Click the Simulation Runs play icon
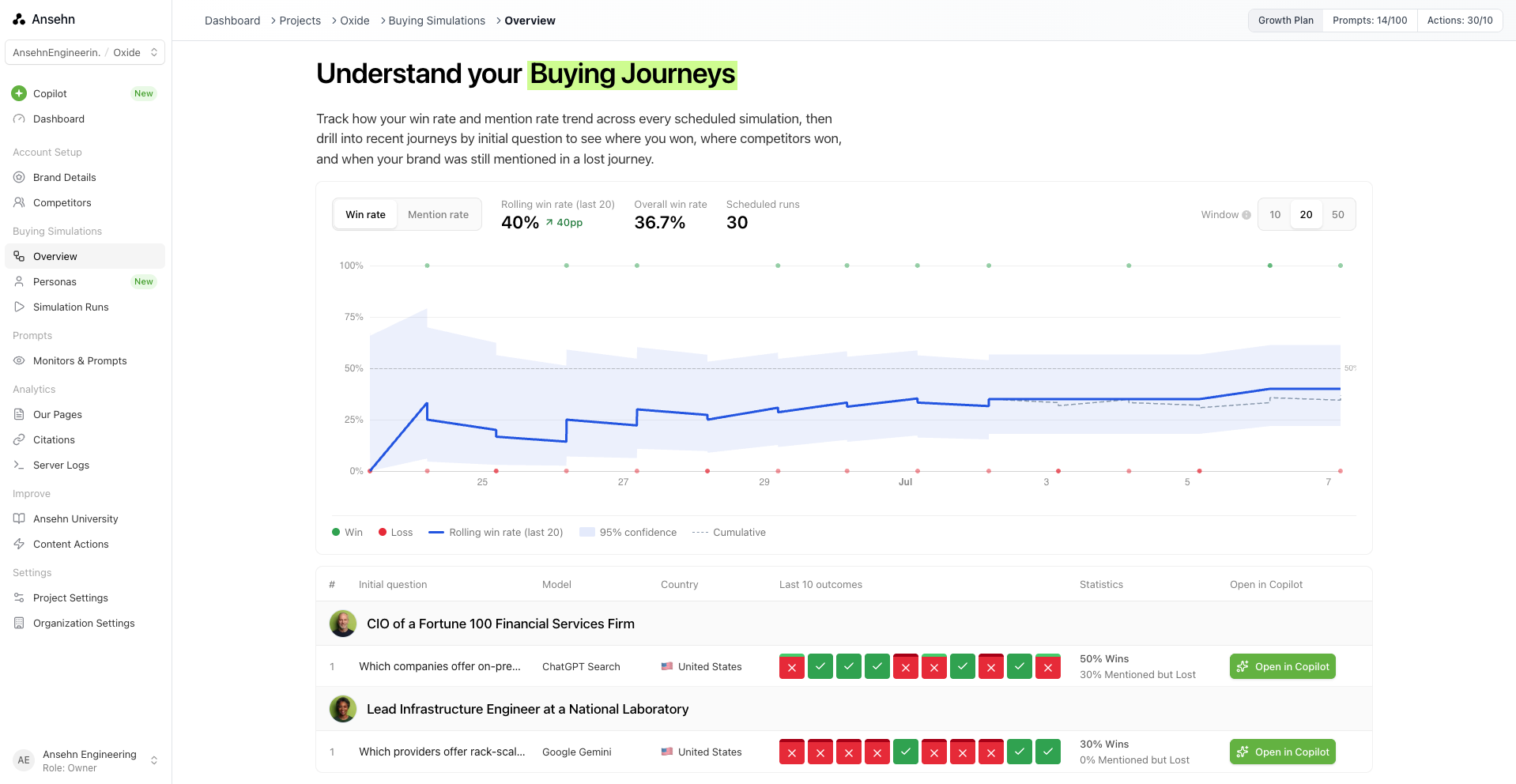Image resolution: width=1516 pixels, height=784 pixels. click(x=19, y=307)
